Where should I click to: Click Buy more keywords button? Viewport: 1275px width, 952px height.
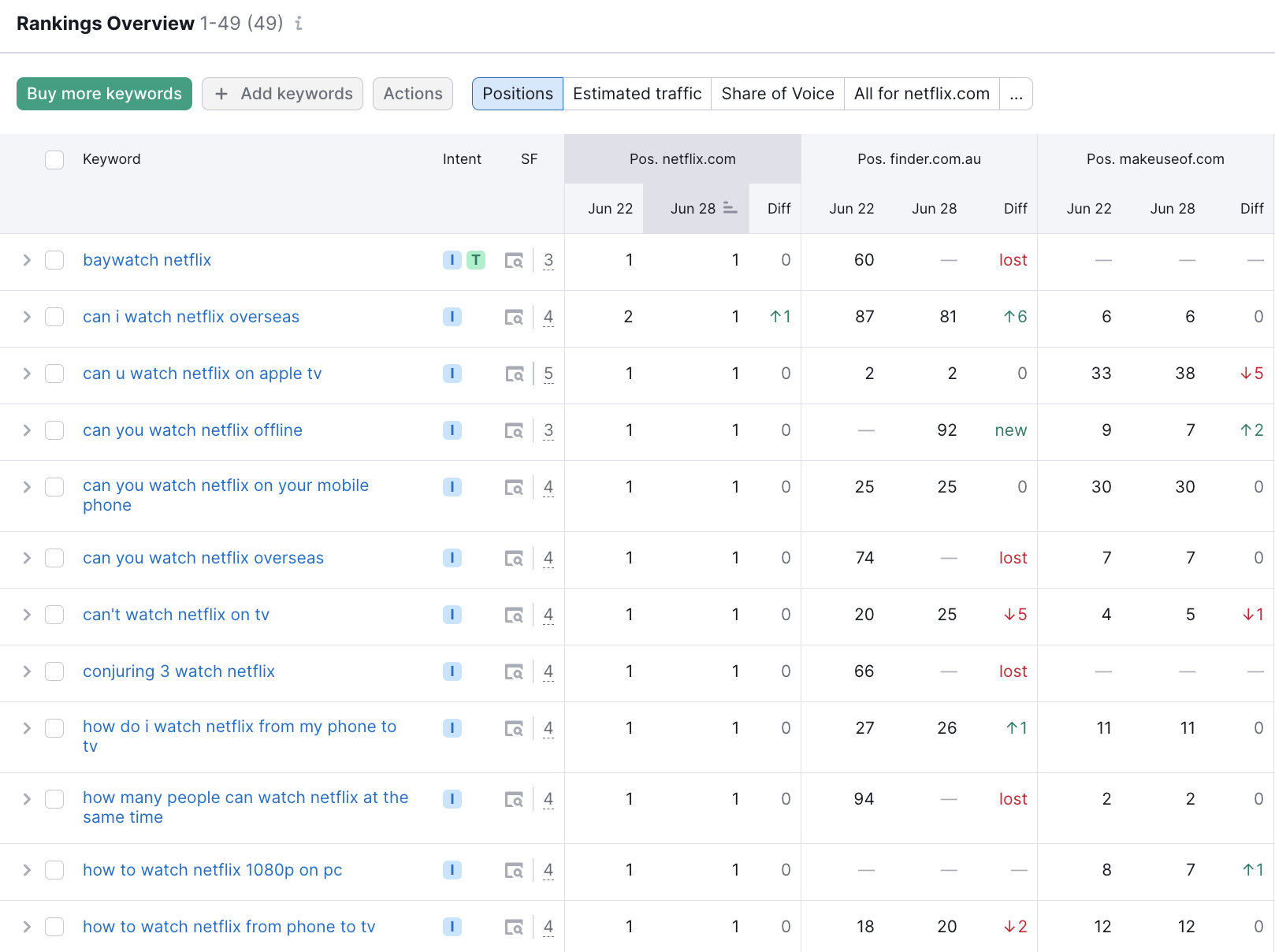(104, 94)
